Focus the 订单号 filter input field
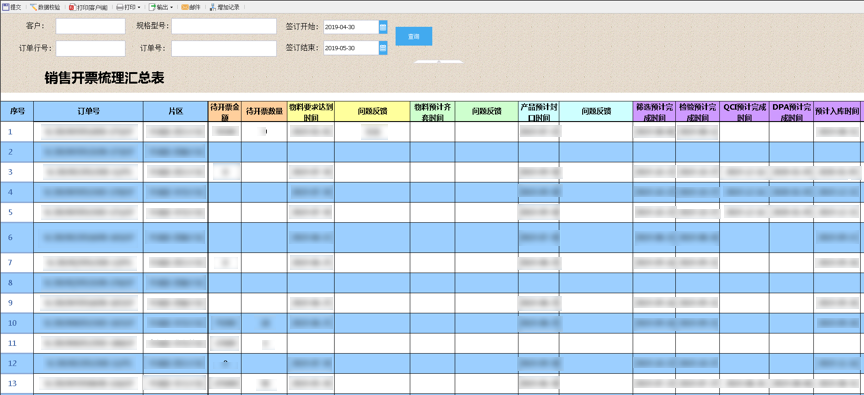 (224, 48)
